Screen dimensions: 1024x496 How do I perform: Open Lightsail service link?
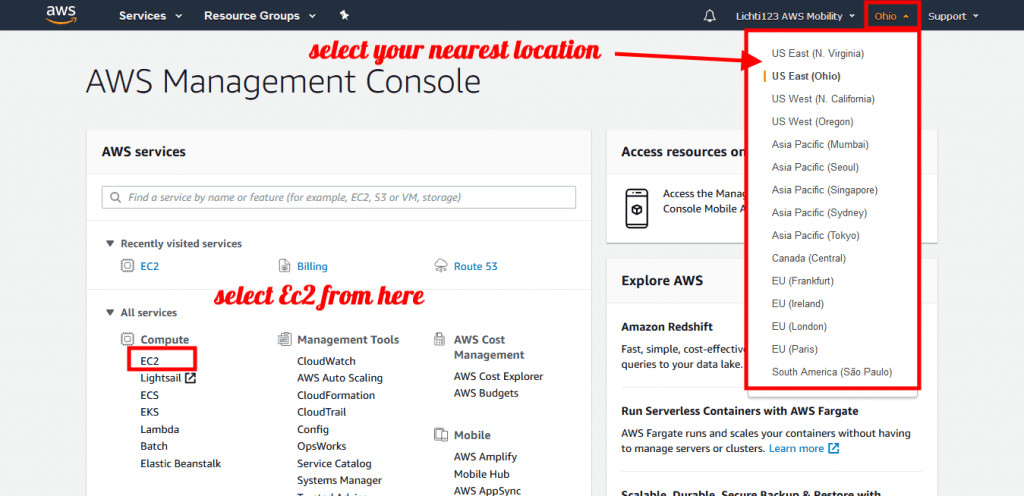click(161, 378)
